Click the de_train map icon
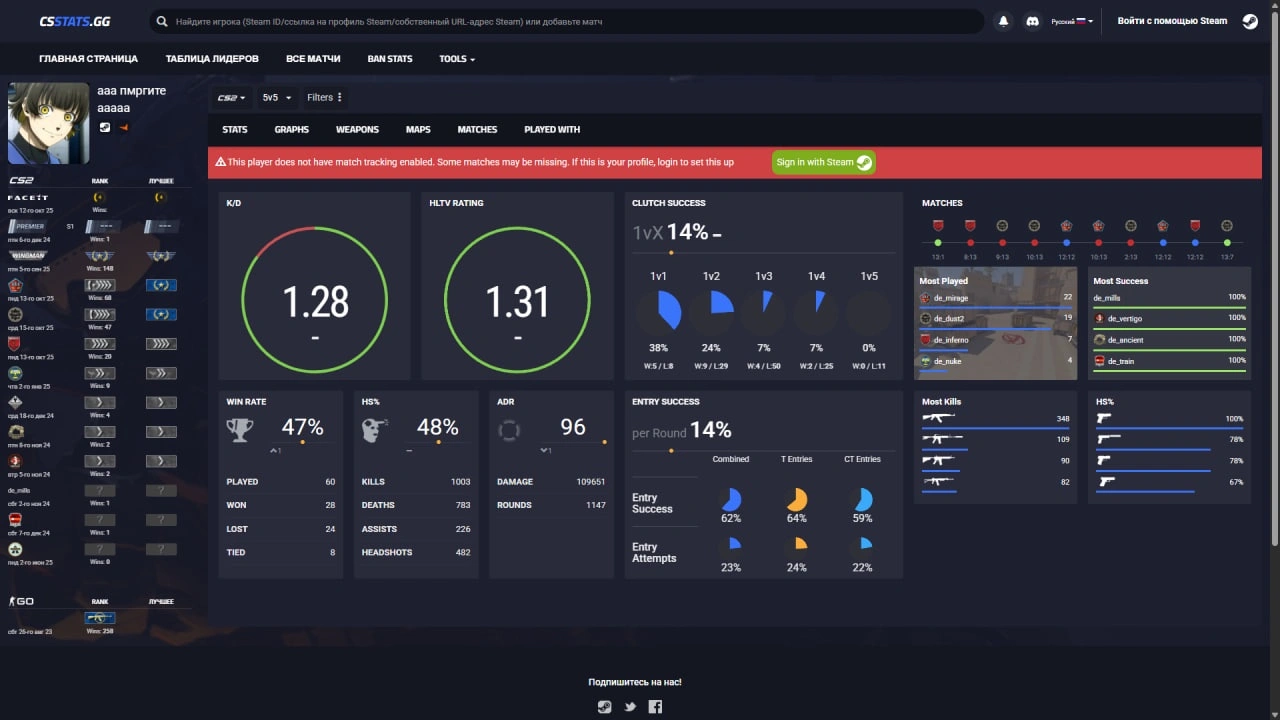1280x720 pixels. 1099,361
